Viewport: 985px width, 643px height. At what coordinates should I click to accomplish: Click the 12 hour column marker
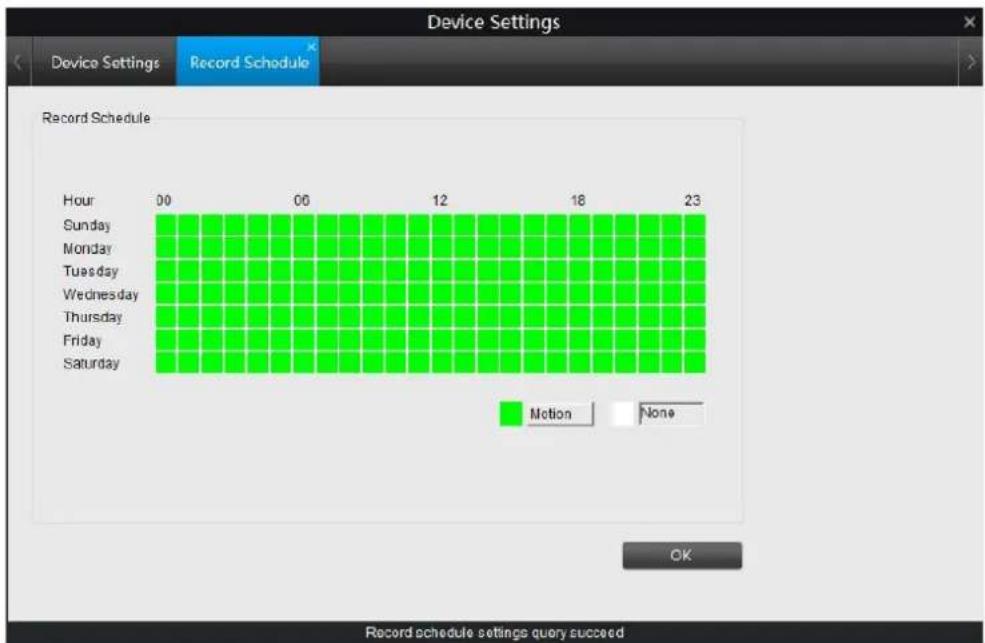point(440,200)
